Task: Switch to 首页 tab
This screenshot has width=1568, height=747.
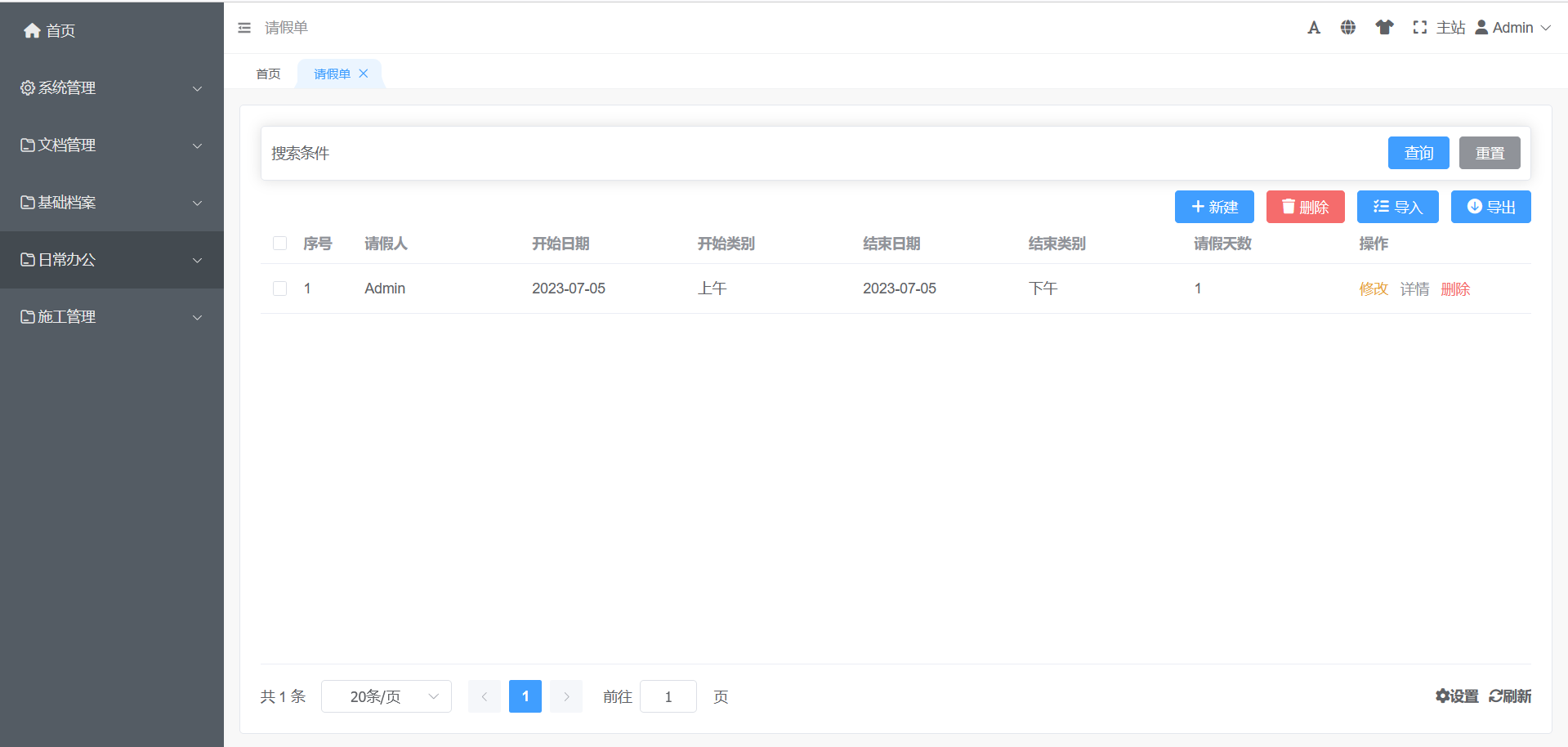Action: 268,74
